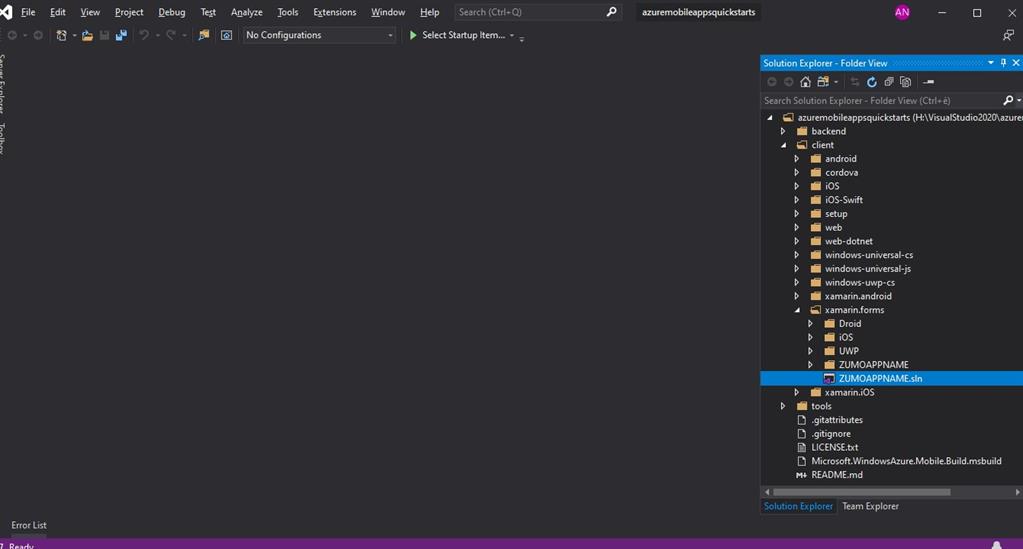Viewport: 1023px width, 549px height.
Task: Open the No Configurations dropdown
Action: 319,35
